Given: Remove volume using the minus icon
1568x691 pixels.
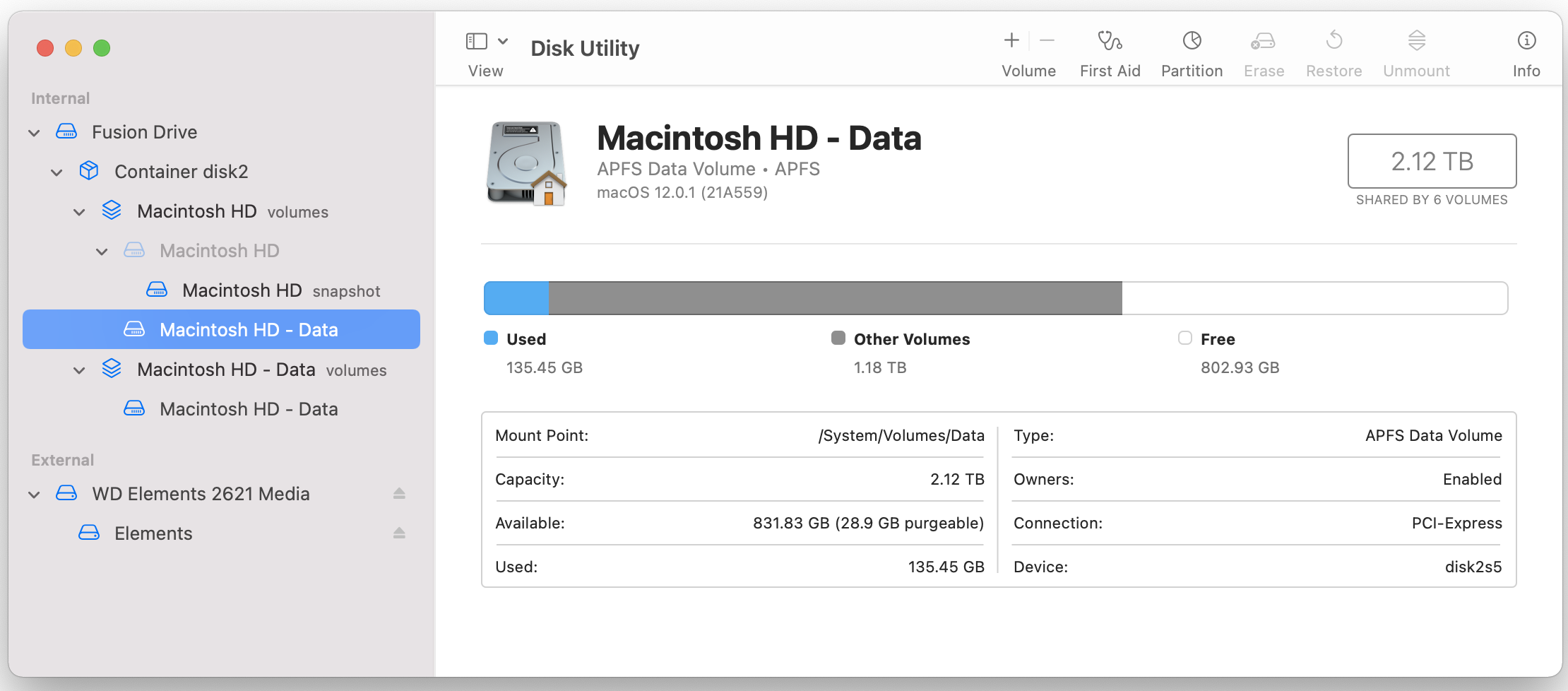Looking at the screenshot, I should (1047, 41).
